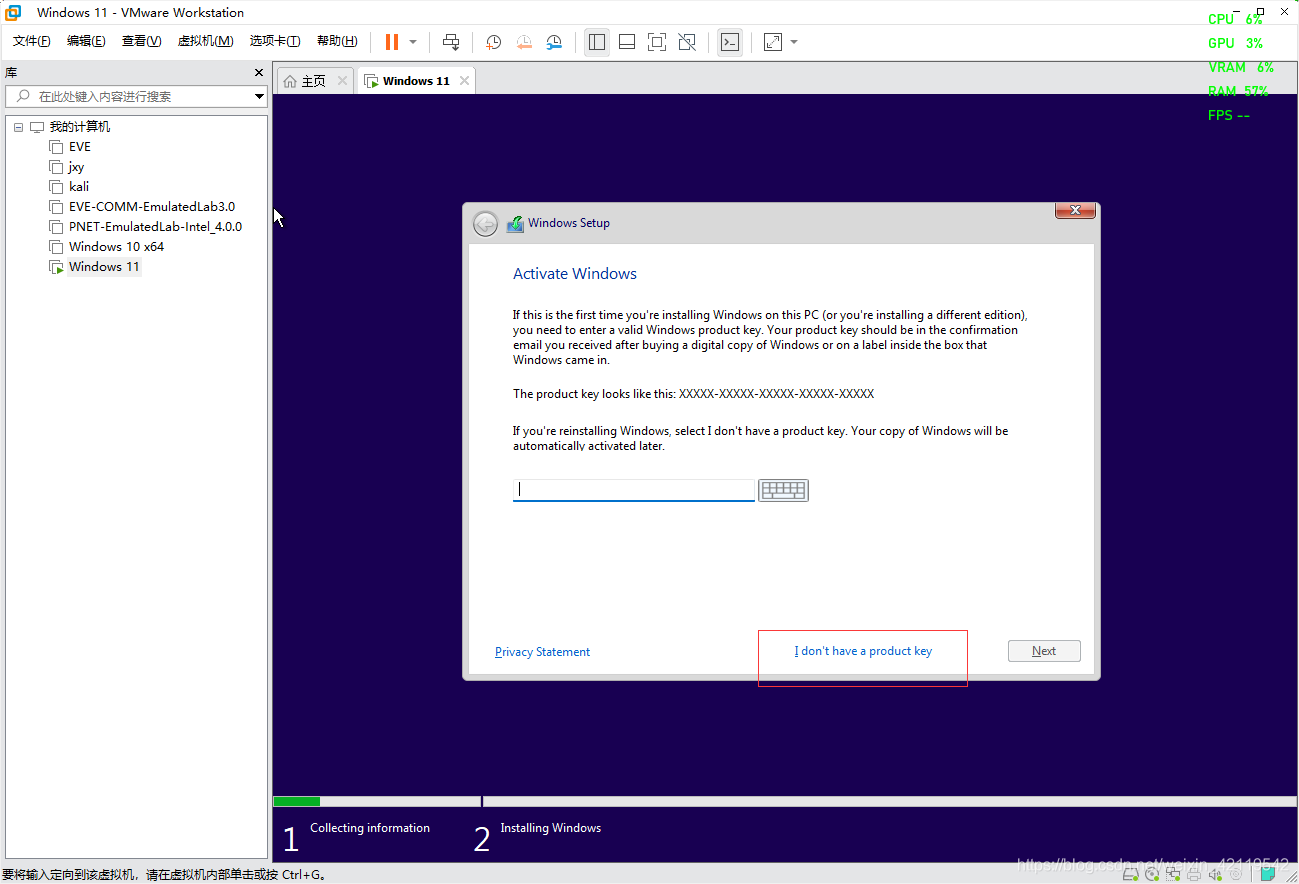The height and width of the screenshot is (884, 1299).
Task: Click the network adapter status icon
Action: 1173,874
